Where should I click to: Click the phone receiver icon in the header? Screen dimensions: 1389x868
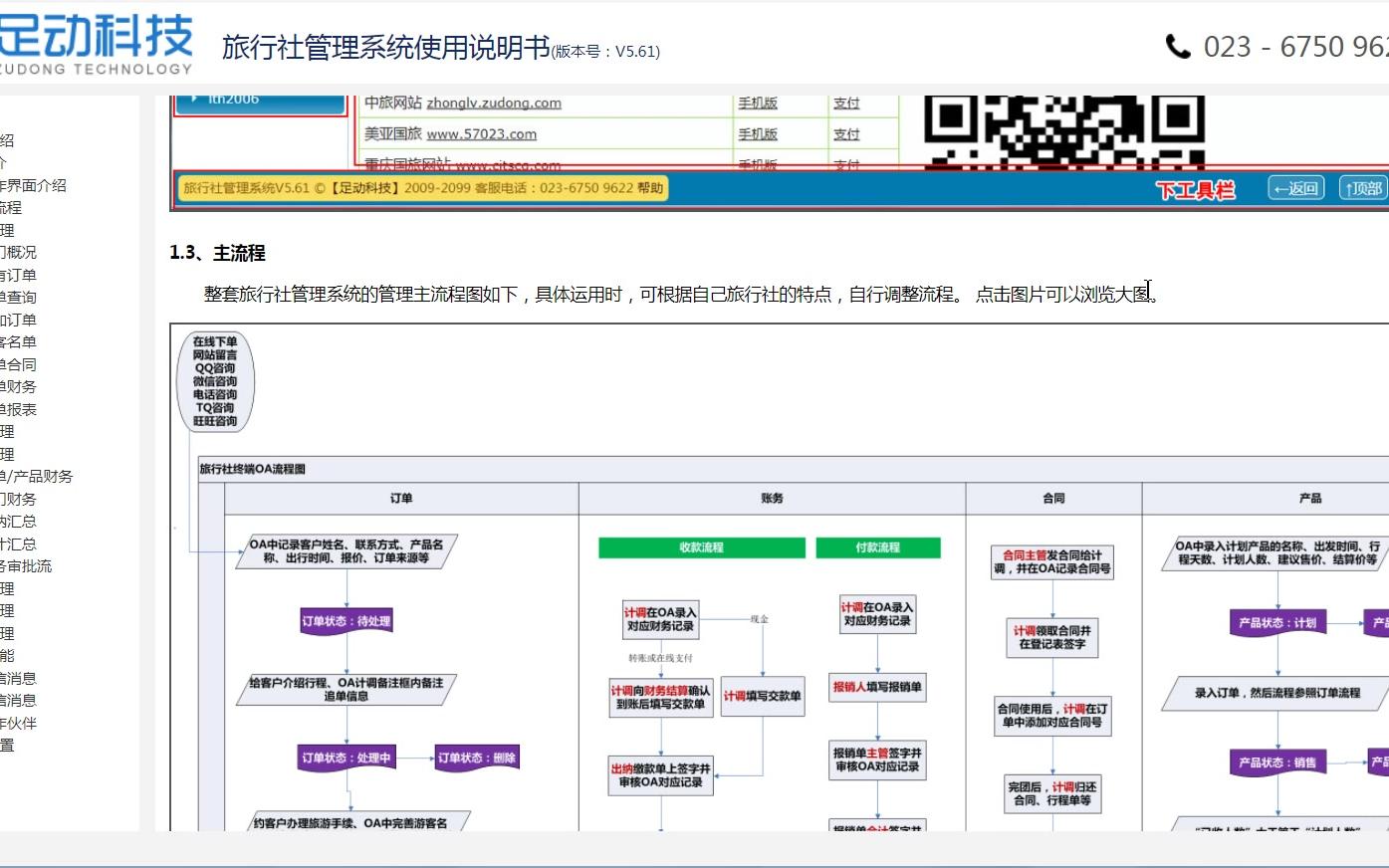point(1178,46)
